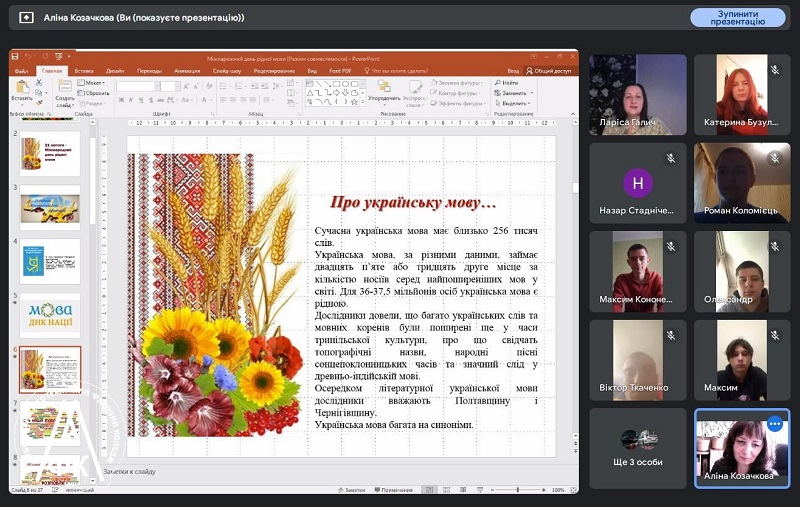Viewport: 800px width, 507px height.
Task: Switch to slide sorter view icon
Action: pyautogui.click(x=446, y=490)
